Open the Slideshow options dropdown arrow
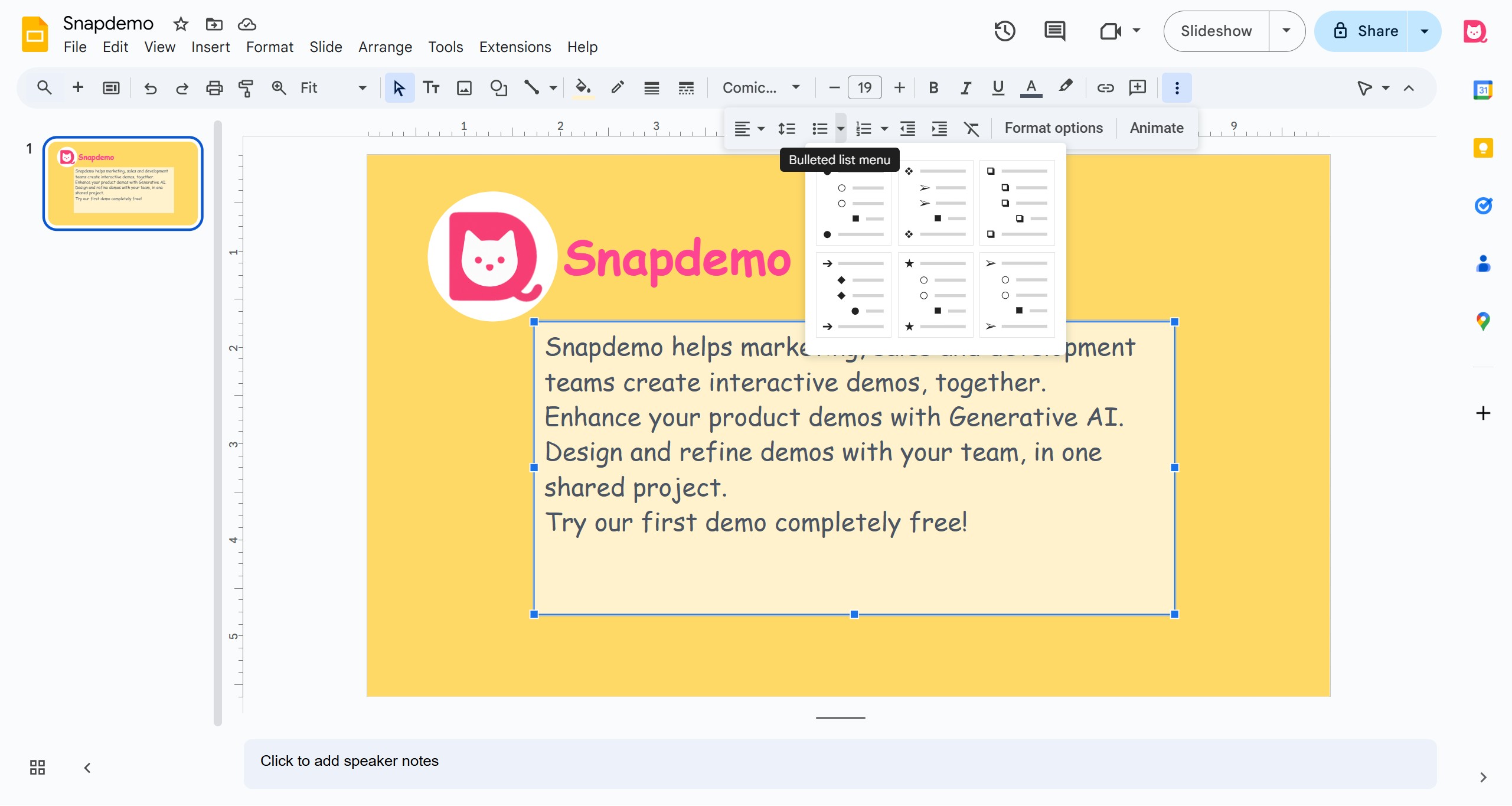Viewport: 1512px width, 806px height. 1286,31
